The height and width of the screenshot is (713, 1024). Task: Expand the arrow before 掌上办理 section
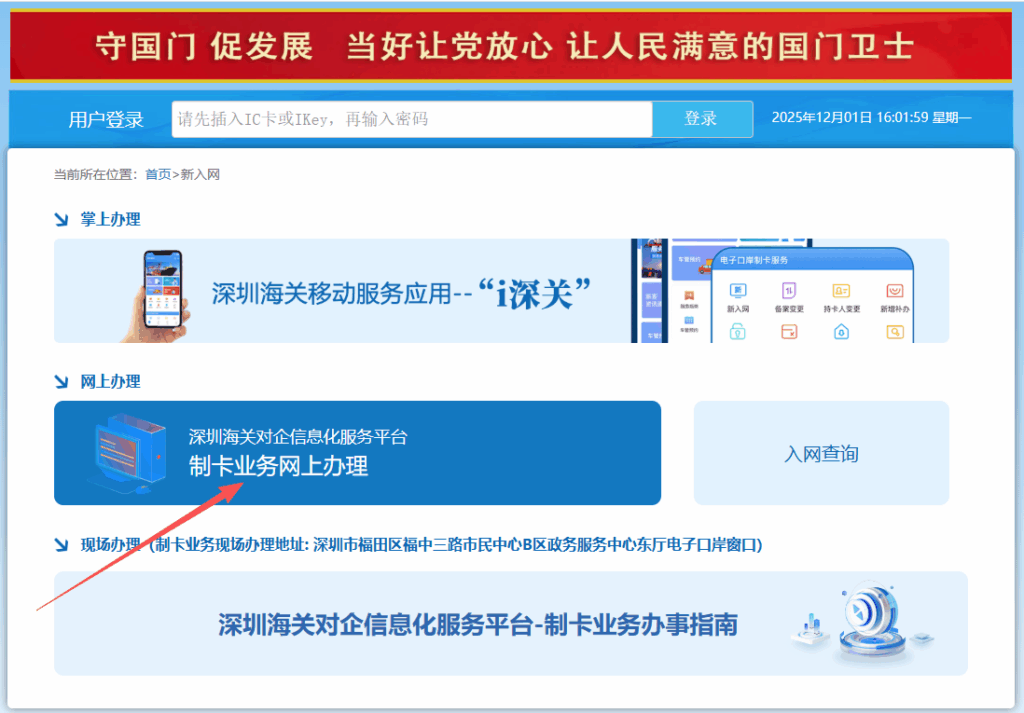60,219
